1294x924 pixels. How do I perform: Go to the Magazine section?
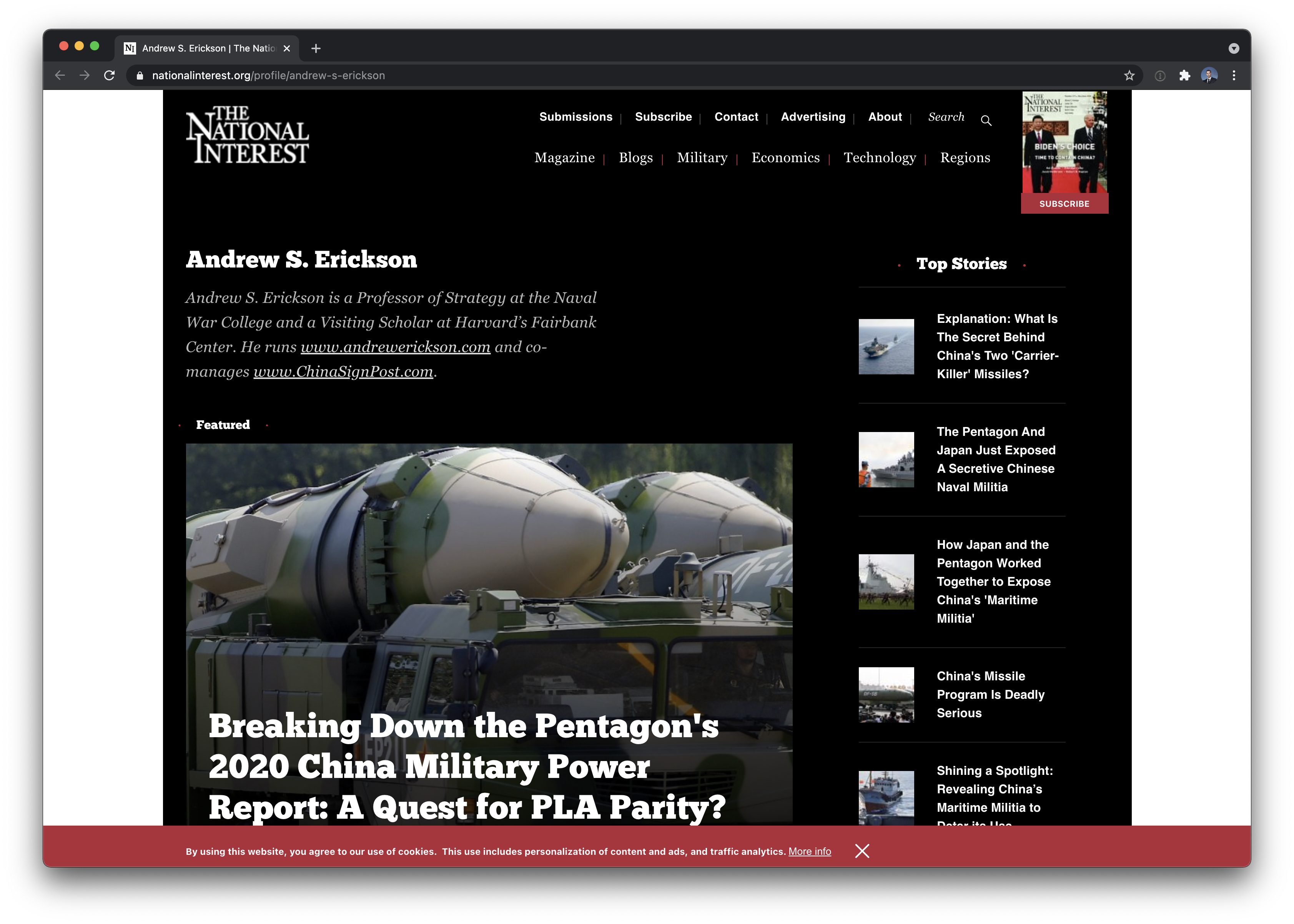[564, 158]
